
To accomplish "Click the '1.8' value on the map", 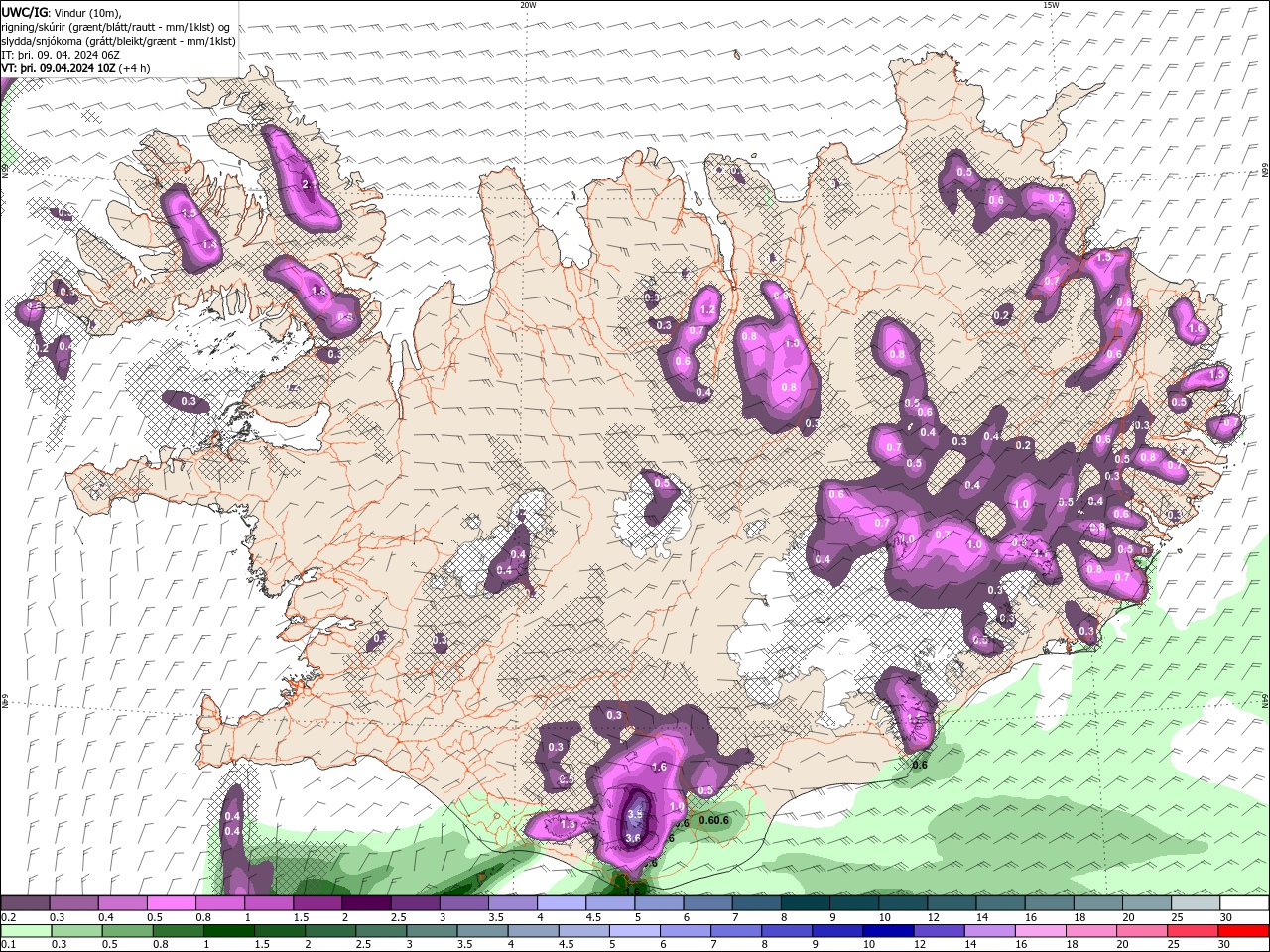I will point(318,291).
